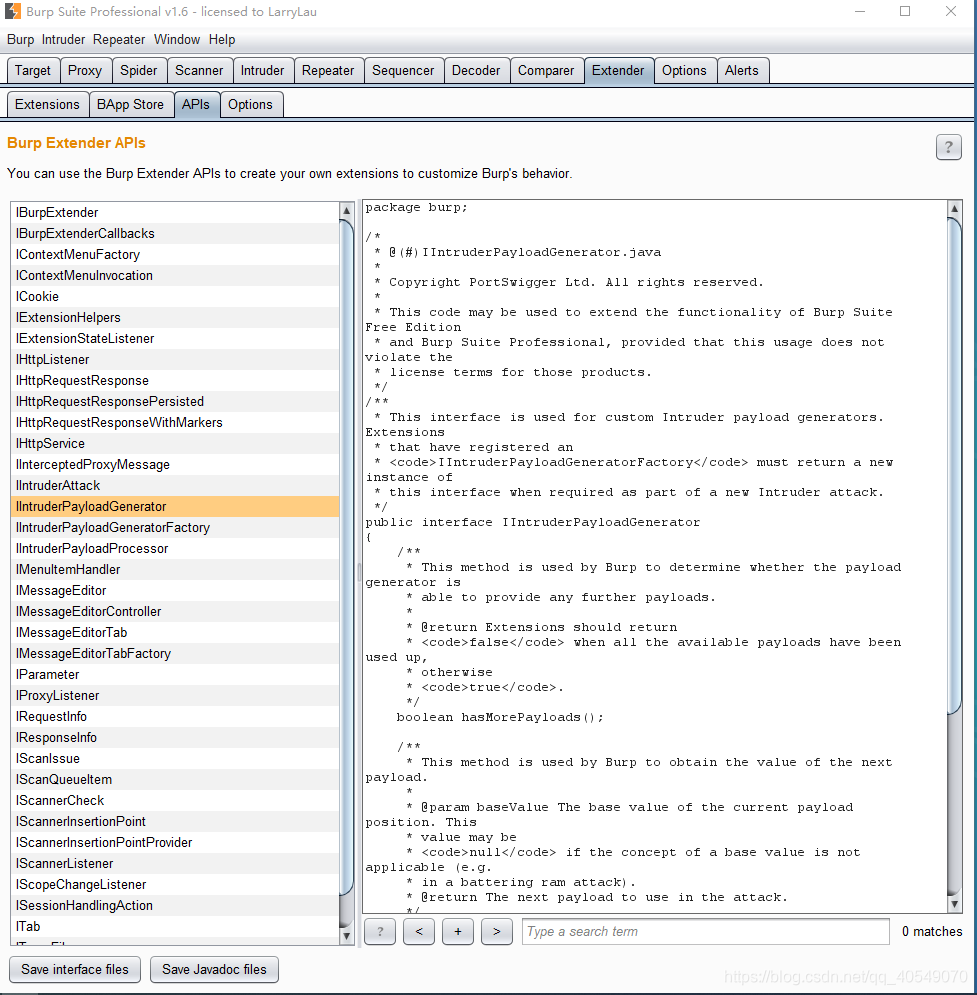Click the interface list scrollbar thumb
This screenshot has width=977, height=995.
coord(346,558)
